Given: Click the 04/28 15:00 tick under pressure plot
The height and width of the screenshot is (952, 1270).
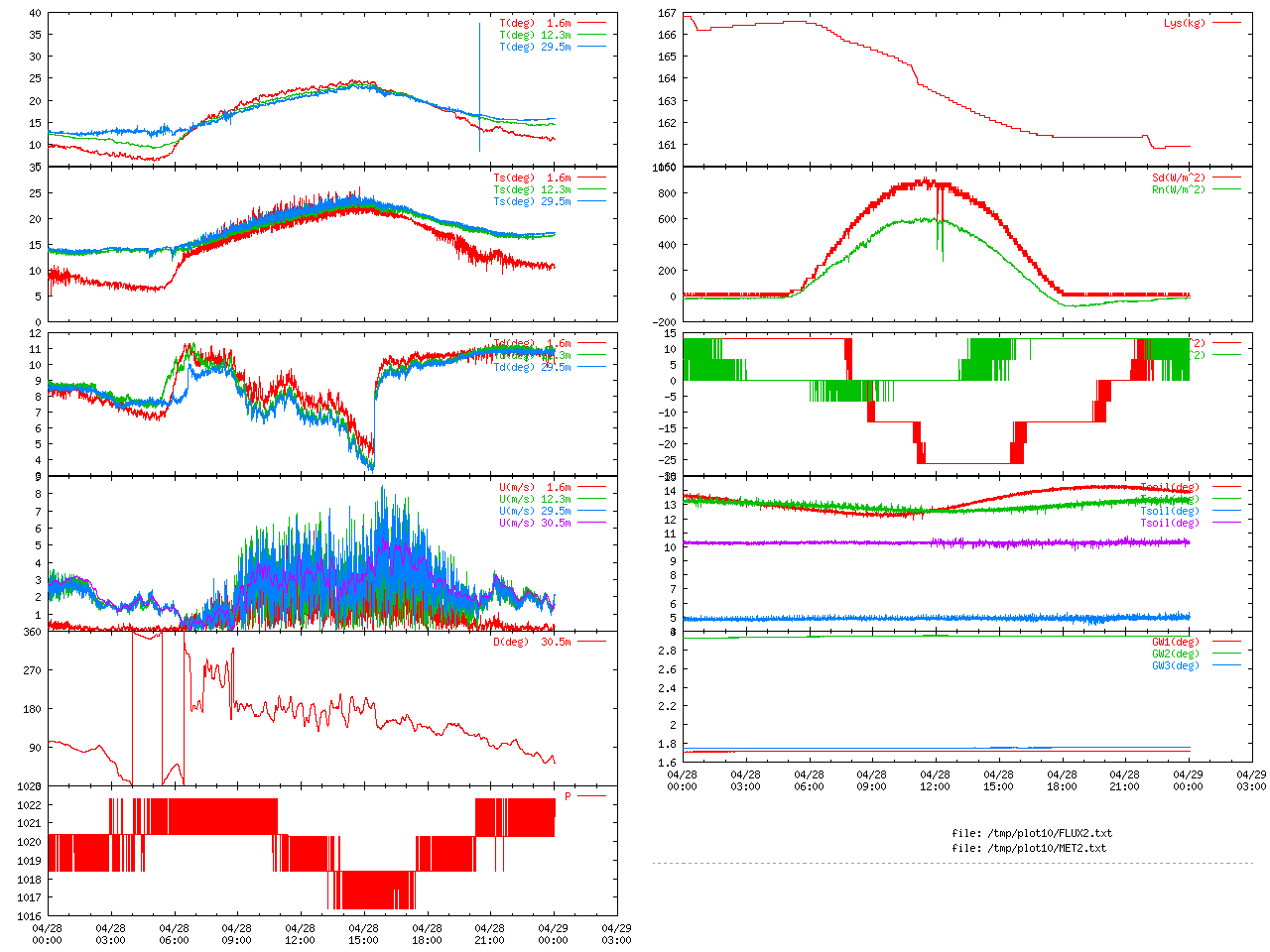Looking at the screenshot, I should [363, 934].
